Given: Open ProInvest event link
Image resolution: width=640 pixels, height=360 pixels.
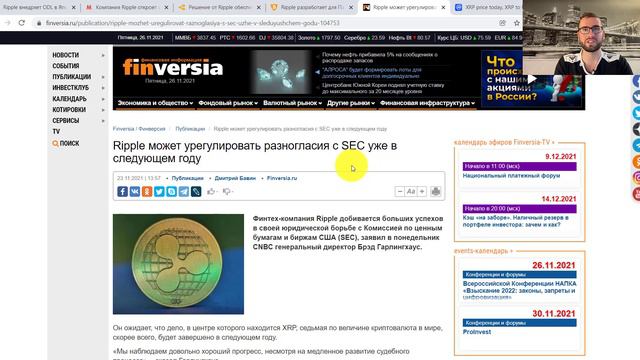Looking at the screenshot, I should coord(477,332).
